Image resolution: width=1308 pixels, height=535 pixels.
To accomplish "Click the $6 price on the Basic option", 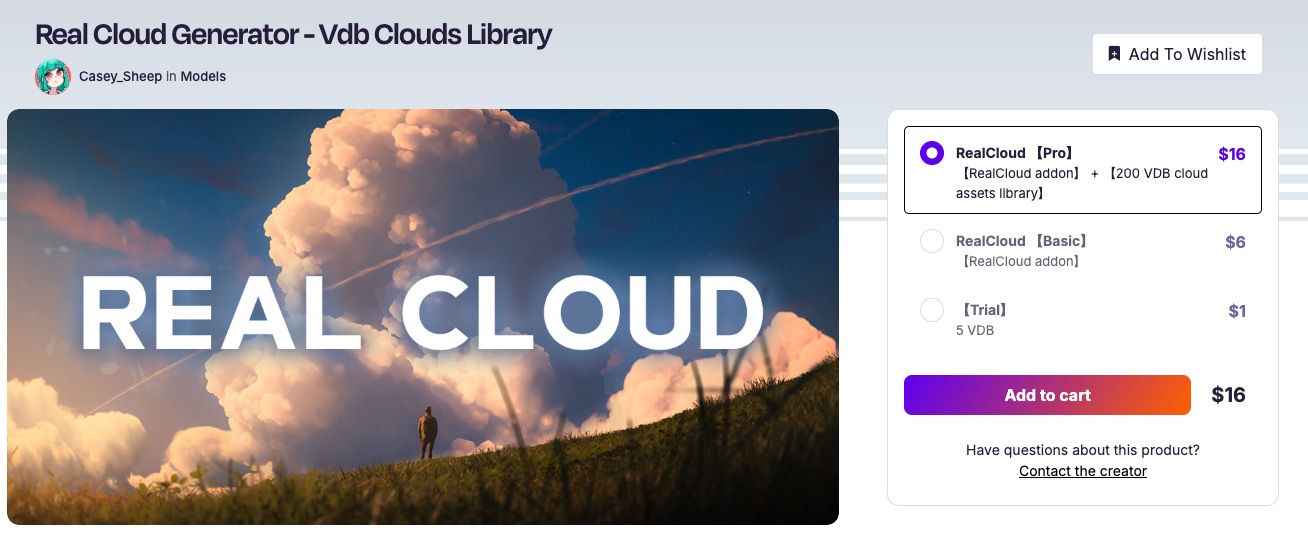I will pos(1235,242).
